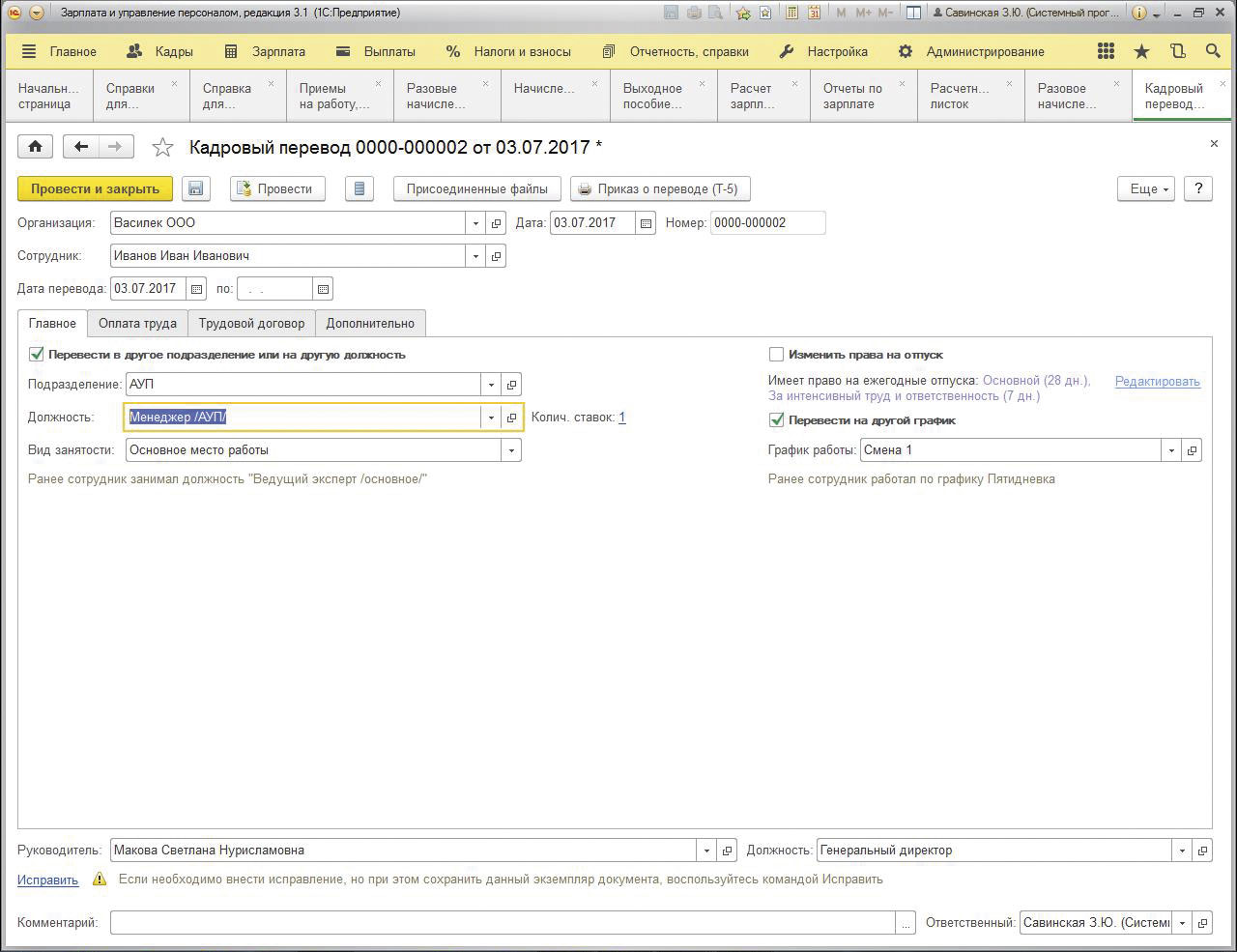Open the График работы dropdown
Viewport: 1237px width, 952px height.
pyautogui.click(x=1171, y=450)
